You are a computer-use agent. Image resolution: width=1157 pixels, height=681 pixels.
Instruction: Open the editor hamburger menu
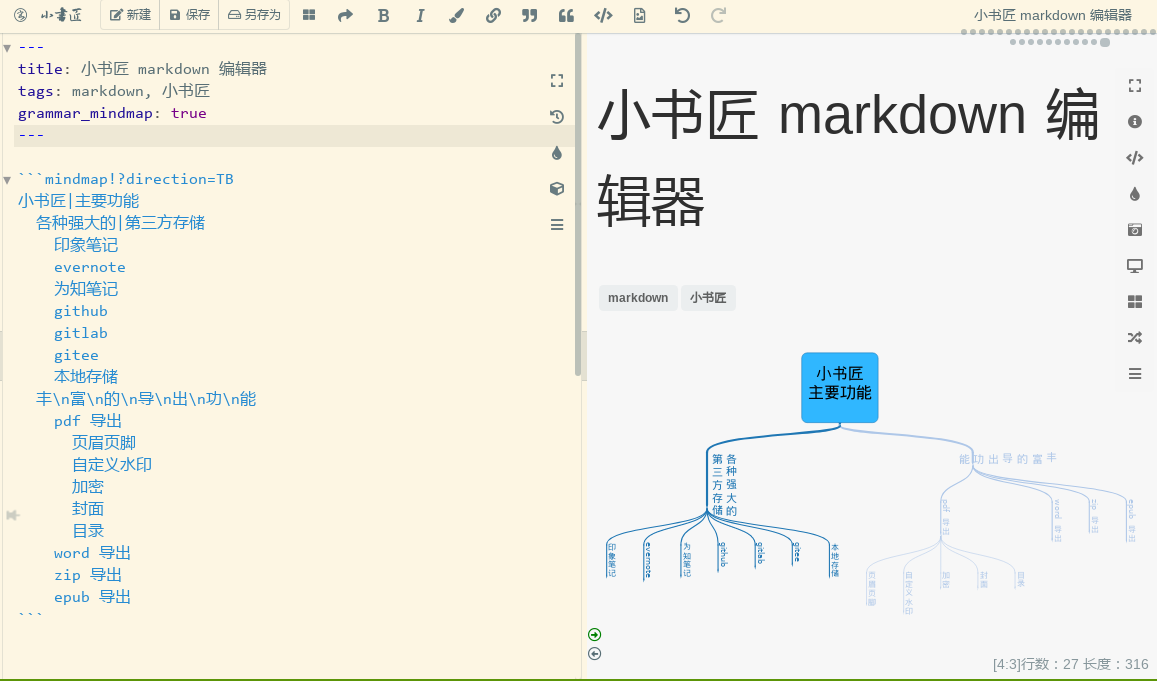557,224
